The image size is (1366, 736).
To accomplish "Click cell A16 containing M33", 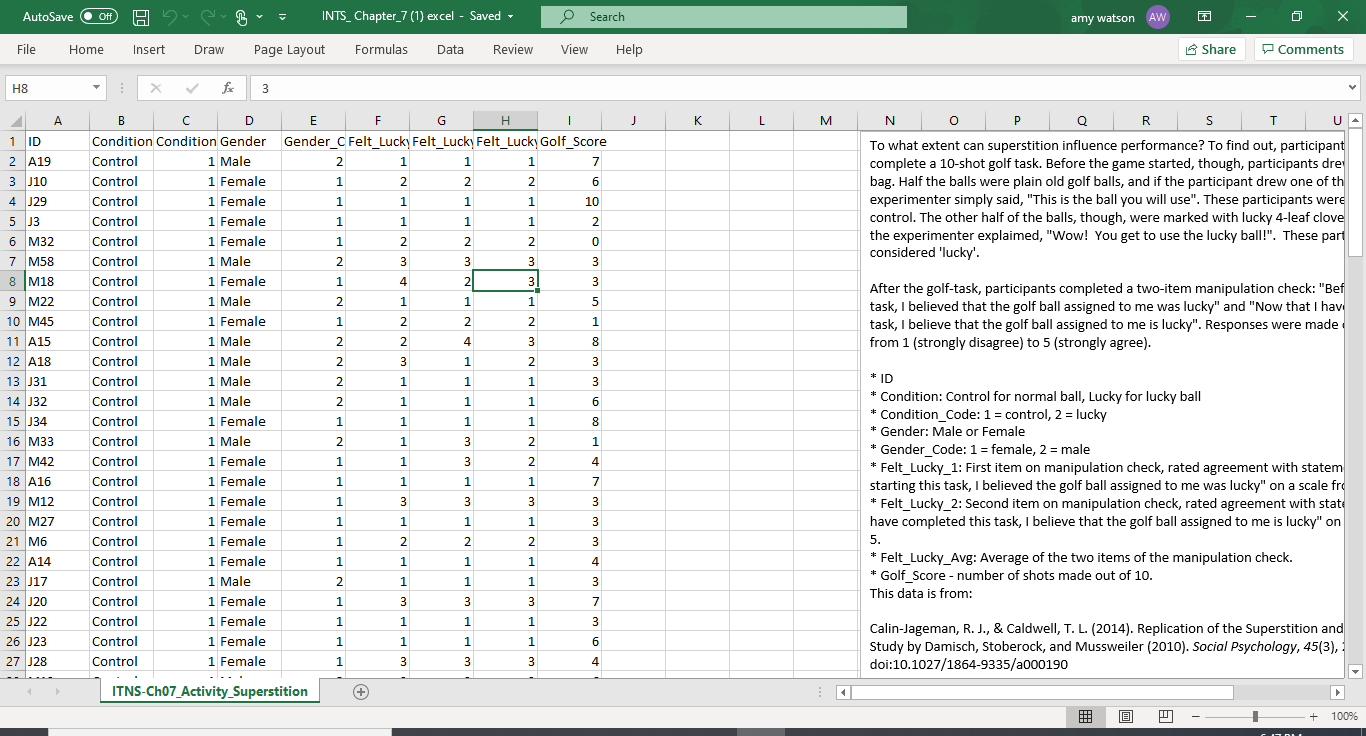I will 57,441.
